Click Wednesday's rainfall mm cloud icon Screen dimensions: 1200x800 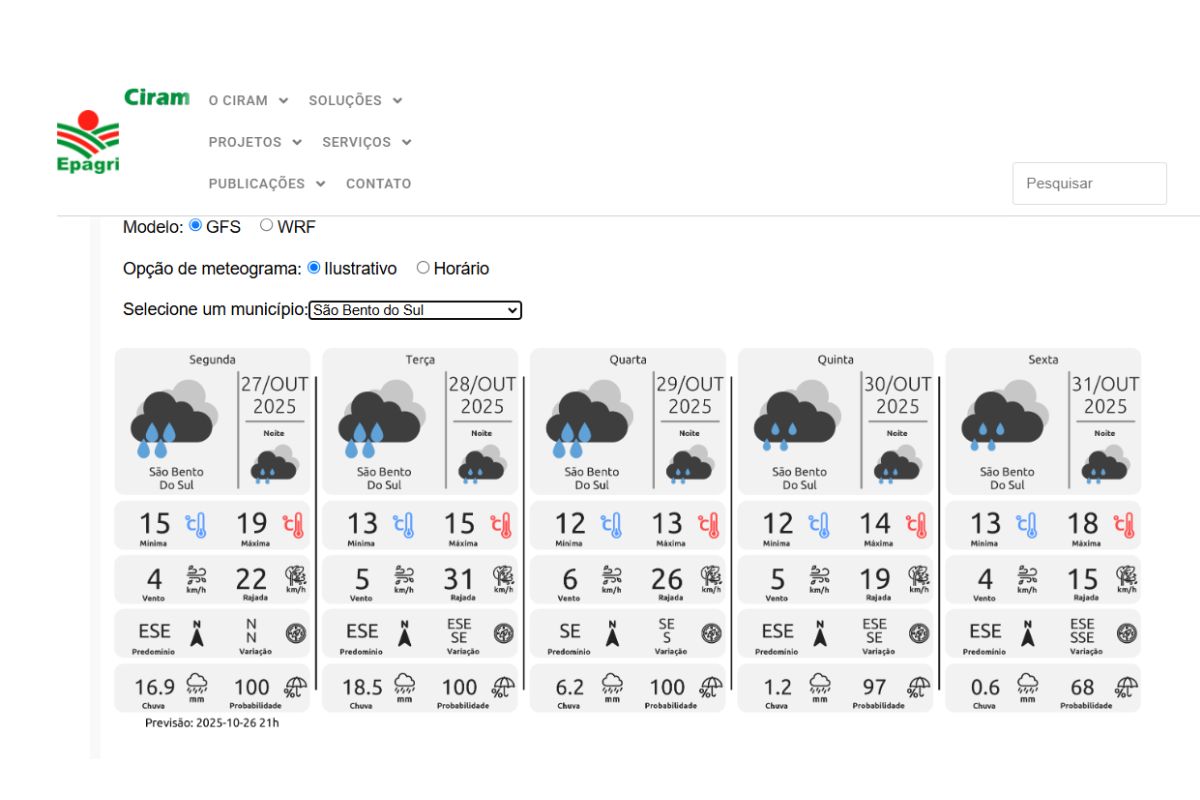coord(612,686)
